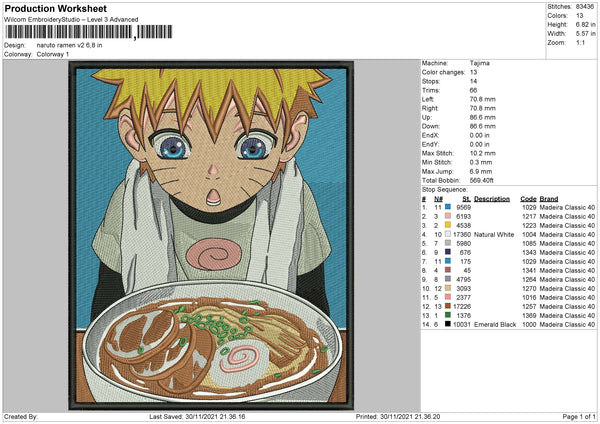Image resolution: width=600 pixels, height=424 pixels.
Task: Click the Trims value 66
Action: 473,90
